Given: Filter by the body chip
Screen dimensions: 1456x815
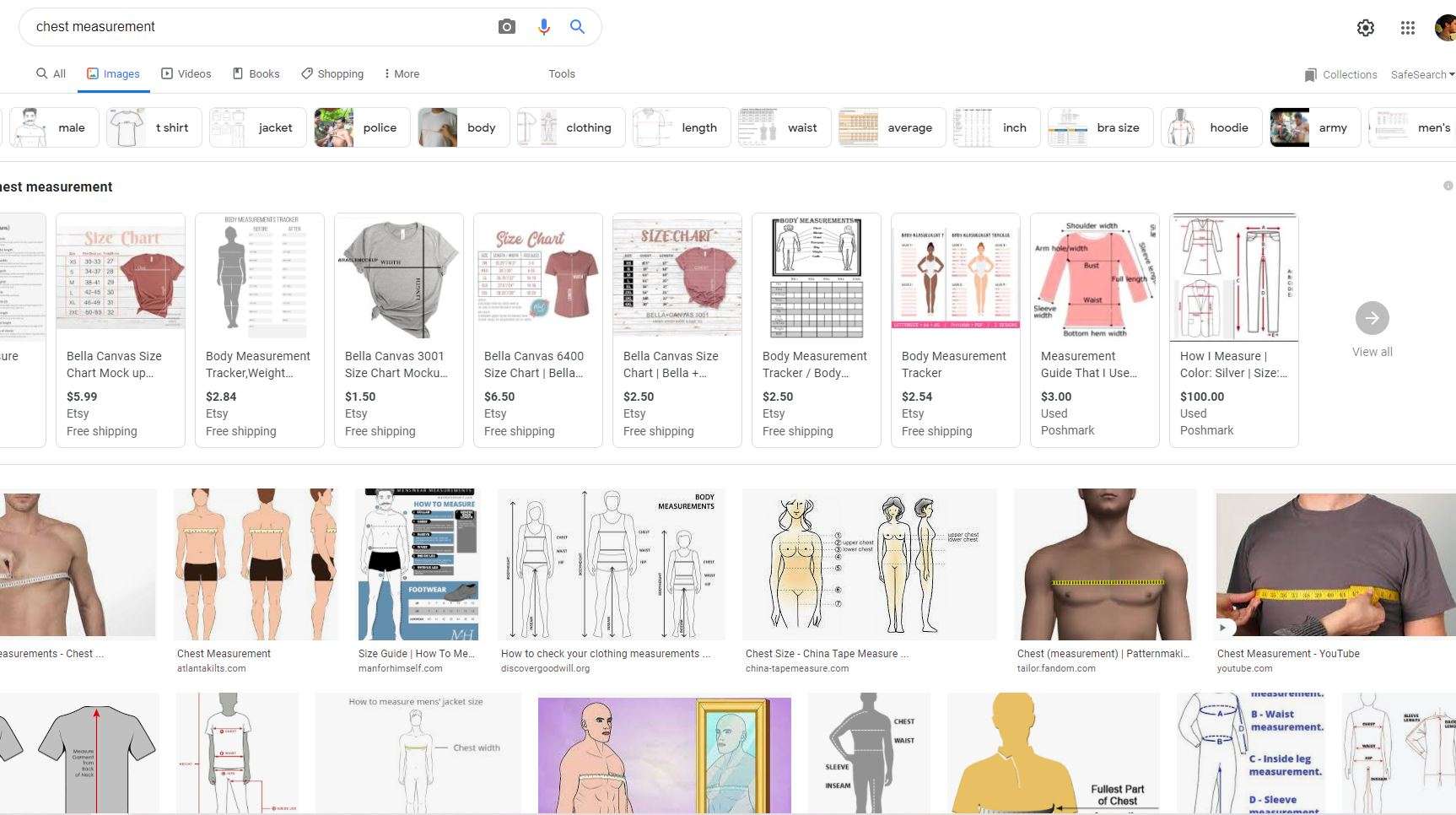Looking at the screenshot, I should point(464,127).
